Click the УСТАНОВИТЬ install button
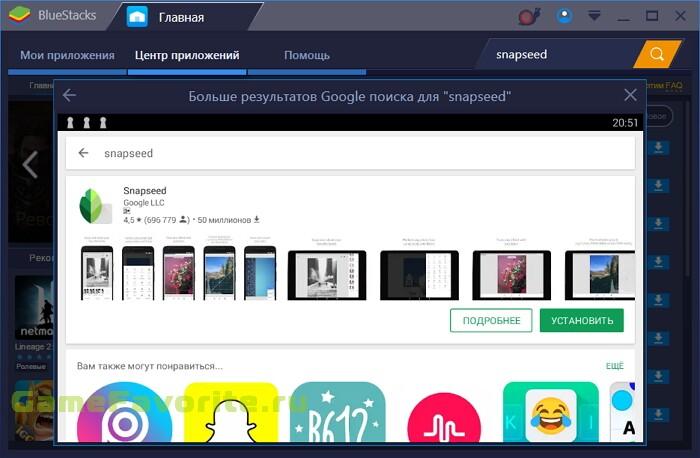 click(x=582, y=321)
